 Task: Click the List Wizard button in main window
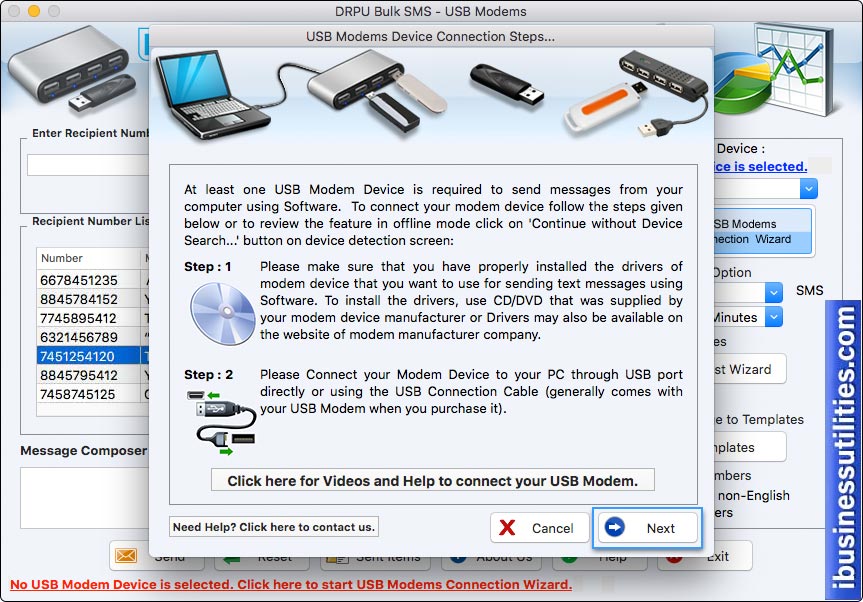pos(750,369)
